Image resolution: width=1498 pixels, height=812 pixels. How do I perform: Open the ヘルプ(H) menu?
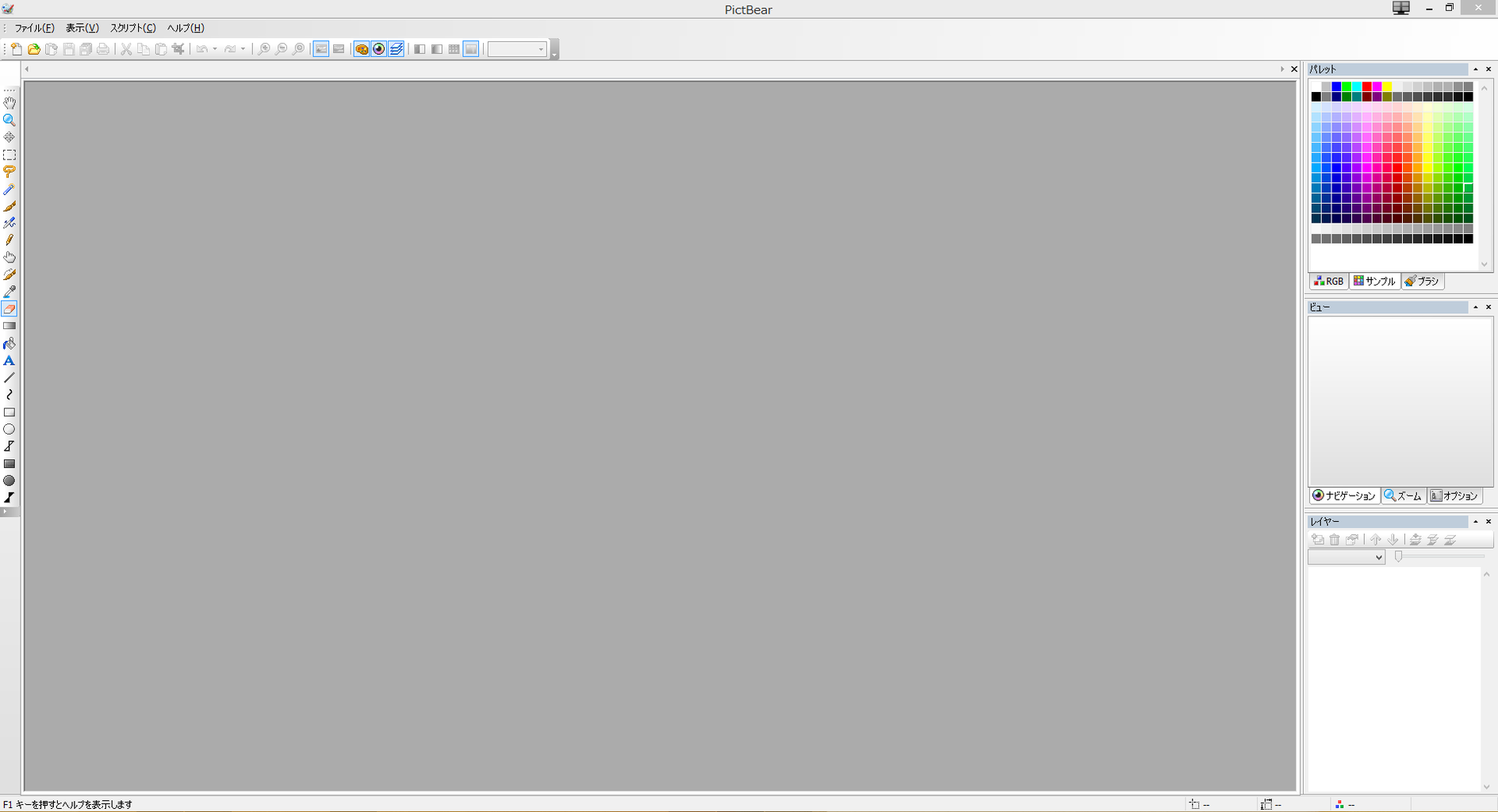click(186, 28)
